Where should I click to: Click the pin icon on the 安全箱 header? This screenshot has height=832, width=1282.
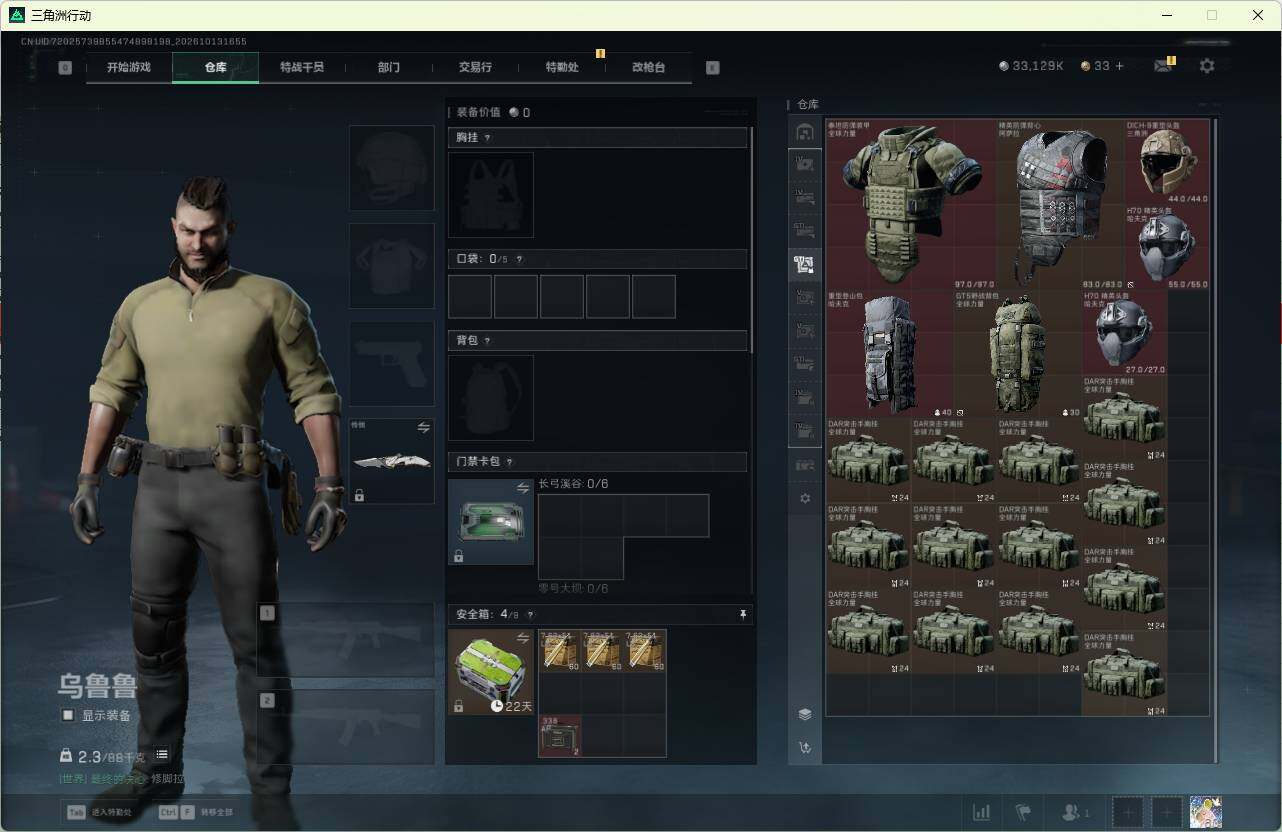pyautogui.click(x=743, y=614)
